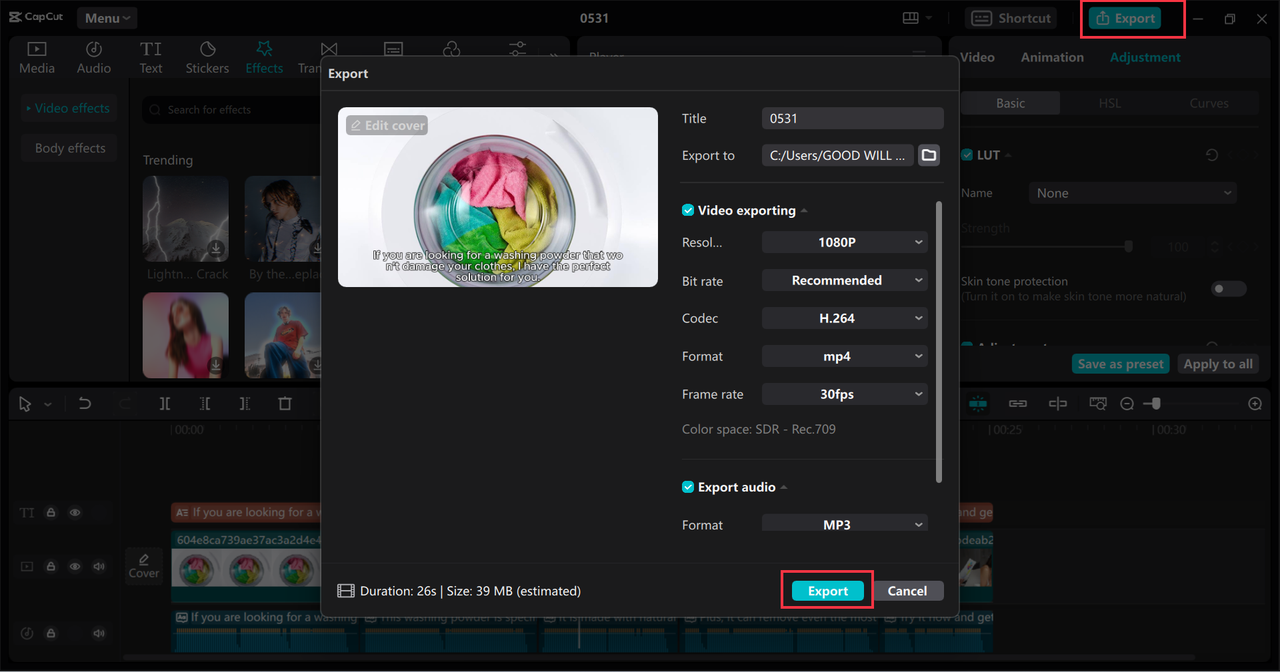Open the Menu dropdown
This screenshot has width=1280, height=672.
click(x=107, y=18)
